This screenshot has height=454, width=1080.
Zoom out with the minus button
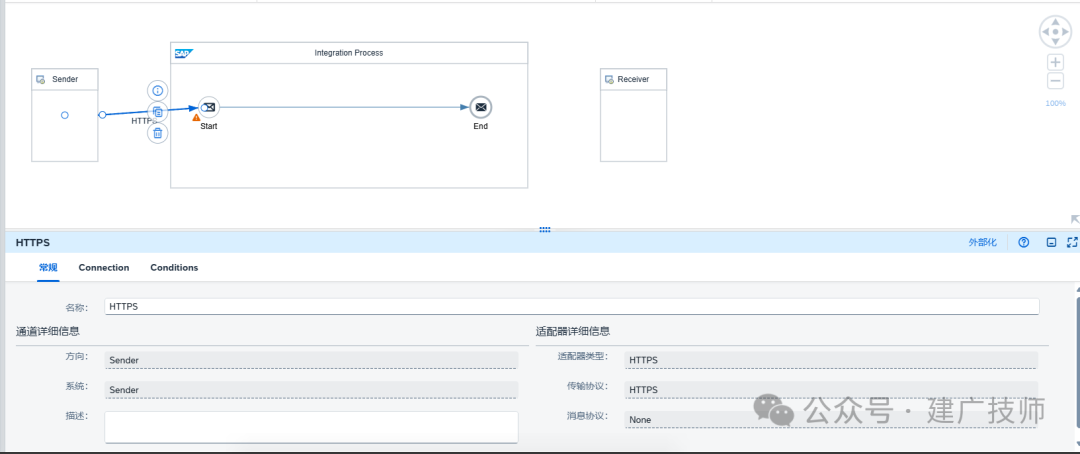point(1055,81)
